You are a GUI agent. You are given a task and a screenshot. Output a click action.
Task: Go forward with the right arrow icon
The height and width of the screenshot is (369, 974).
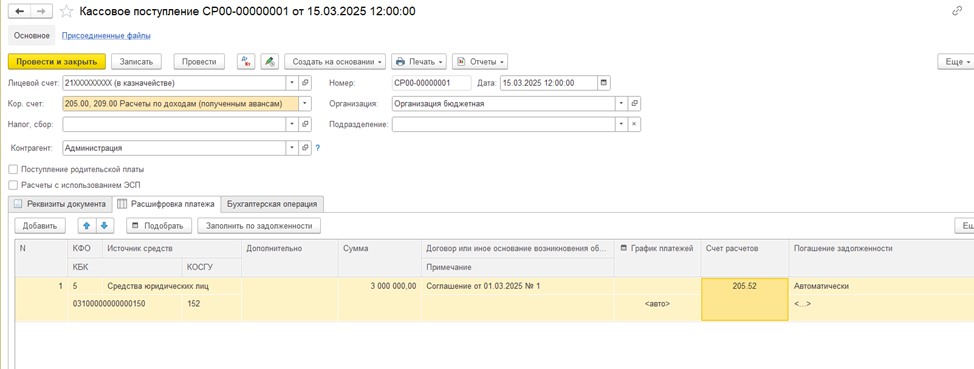click(x=41, y=11)
